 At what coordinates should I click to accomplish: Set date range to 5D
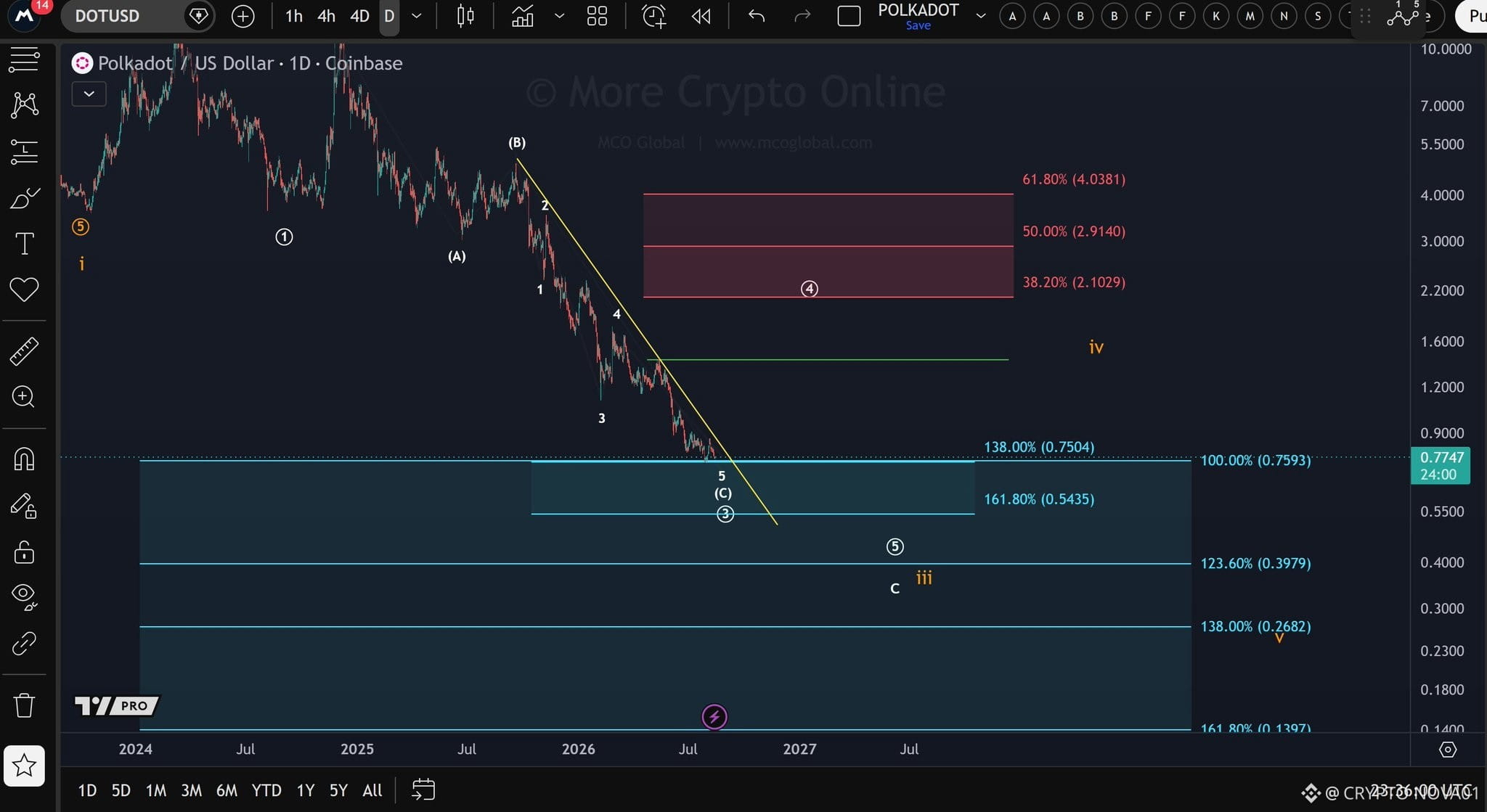(x=121, y=790)
